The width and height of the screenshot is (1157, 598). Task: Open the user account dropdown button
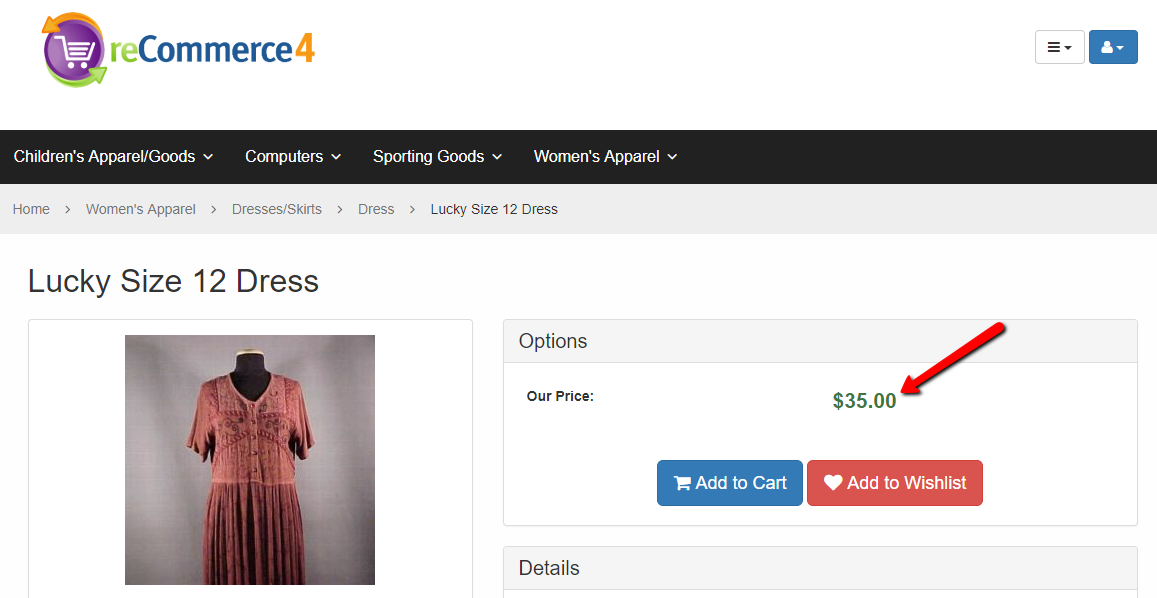pyautogui.click(x=1113, y=47)
